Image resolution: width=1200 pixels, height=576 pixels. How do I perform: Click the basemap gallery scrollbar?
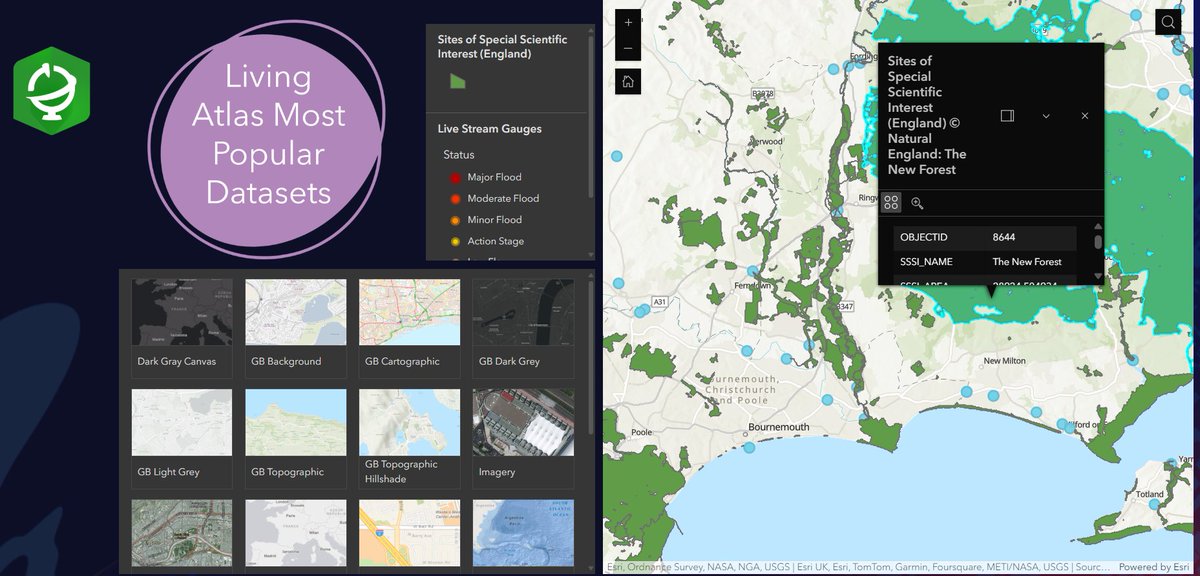click(x=591, y=357)
